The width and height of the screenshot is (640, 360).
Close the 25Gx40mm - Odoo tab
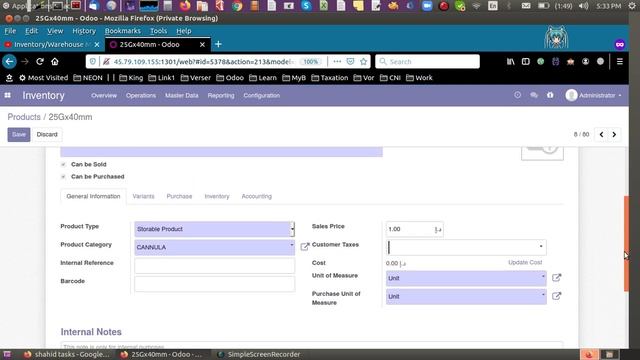[202, 44]
